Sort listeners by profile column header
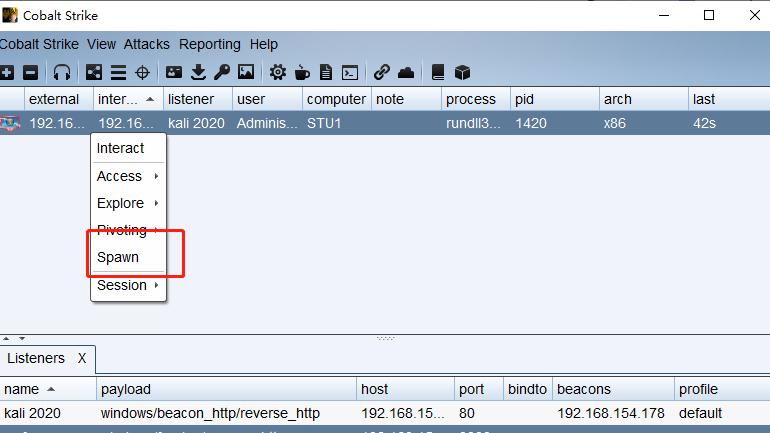770x433 pixels. tap(722, 389)
